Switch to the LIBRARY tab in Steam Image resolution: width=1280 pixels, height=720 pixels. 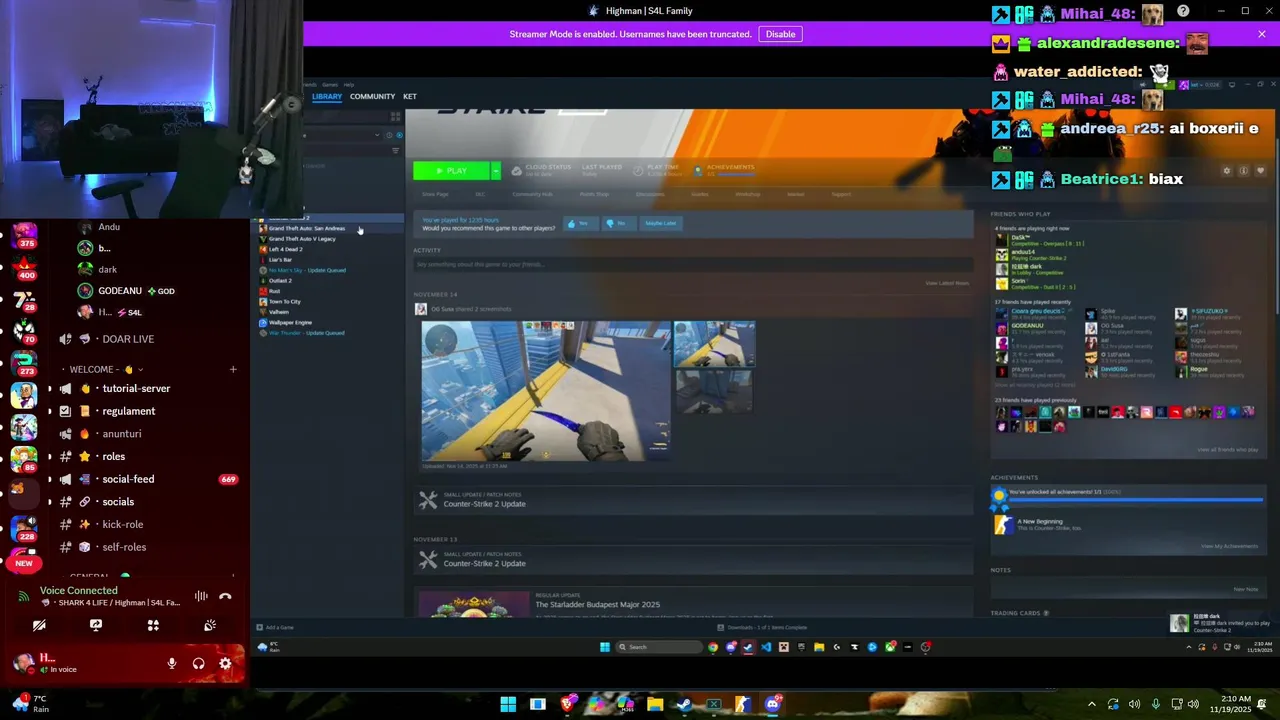(x=326, y=96)
